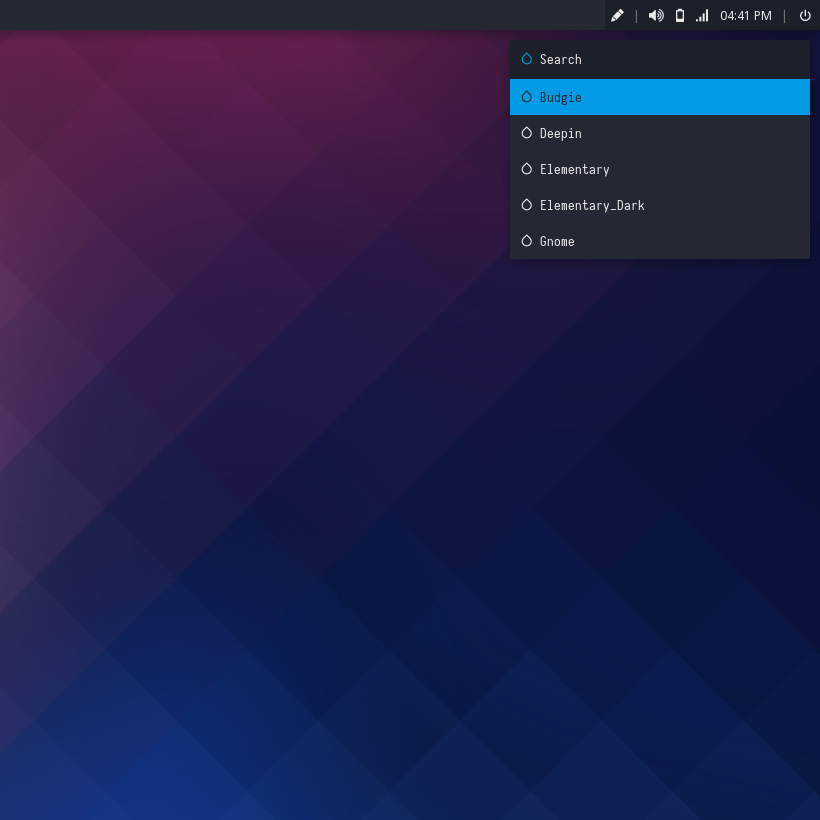Image resolution: width=820 pixels, height=820 pixels.
Task: Click the droplet icon next to Elementary_Dark
Action: (527, 205)
